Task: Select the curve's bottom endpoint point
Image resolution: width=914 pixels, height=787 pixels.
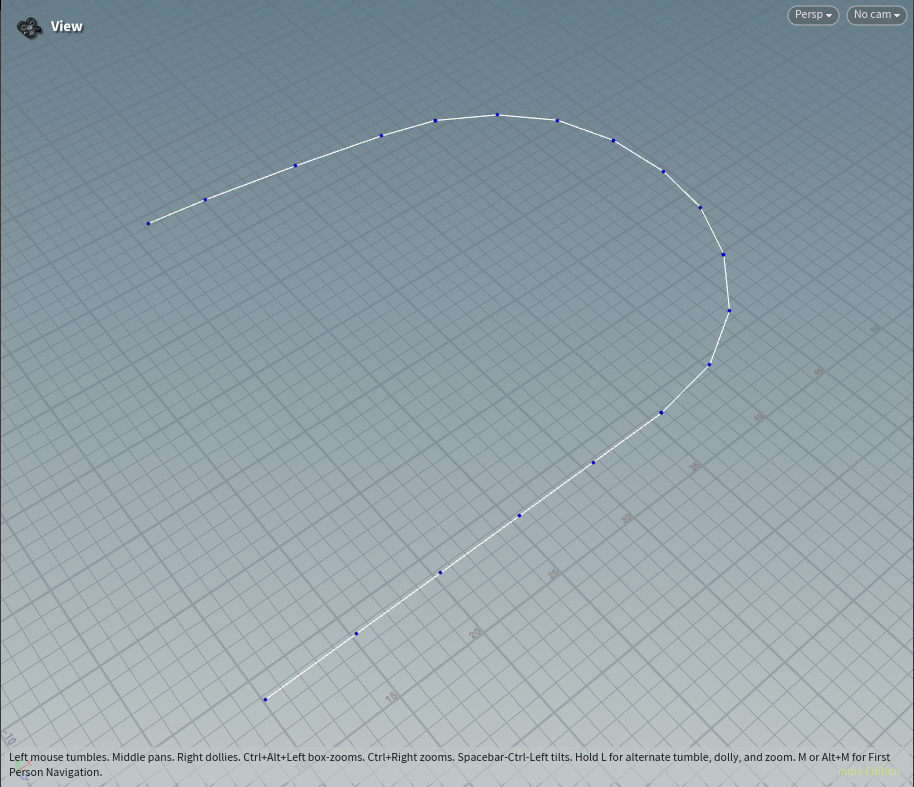Action: pos(265,699)
